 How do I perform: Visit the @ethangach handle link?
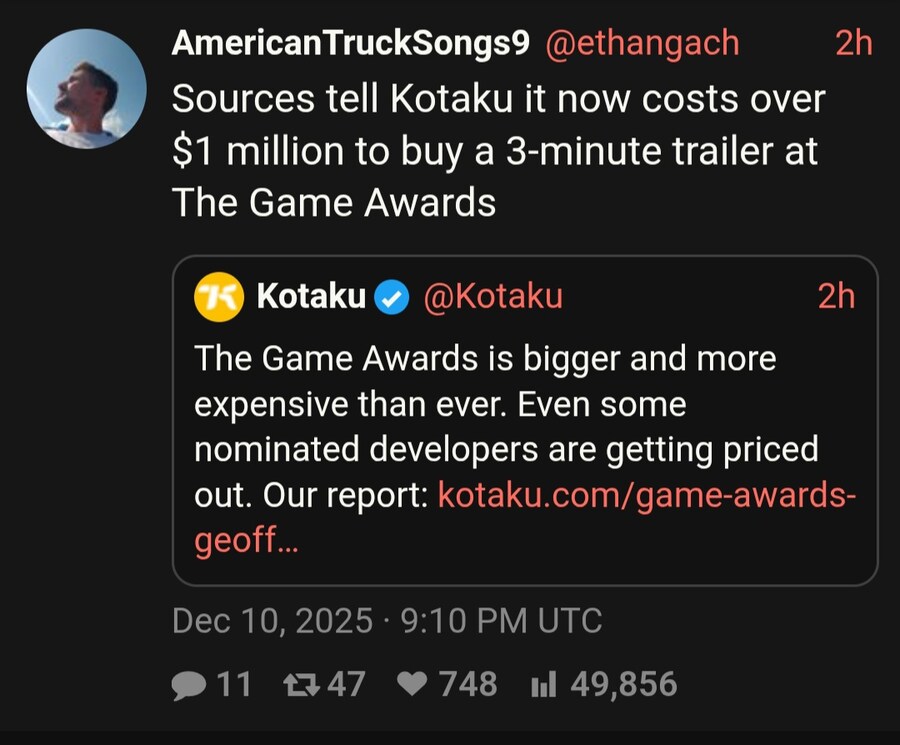[641, 43]
